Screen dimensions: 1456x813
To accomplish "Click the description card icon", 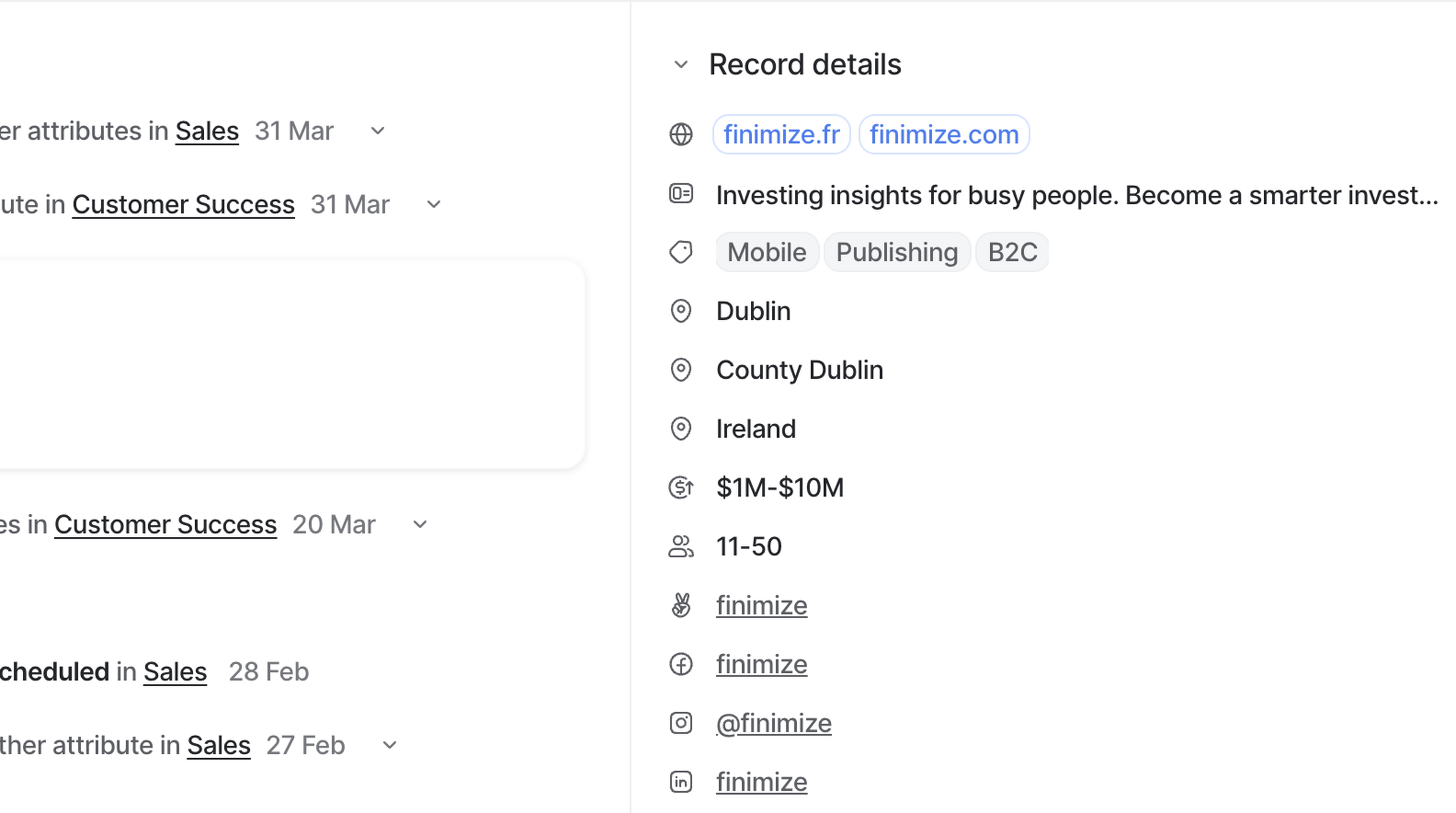I will tap(681, 194).
